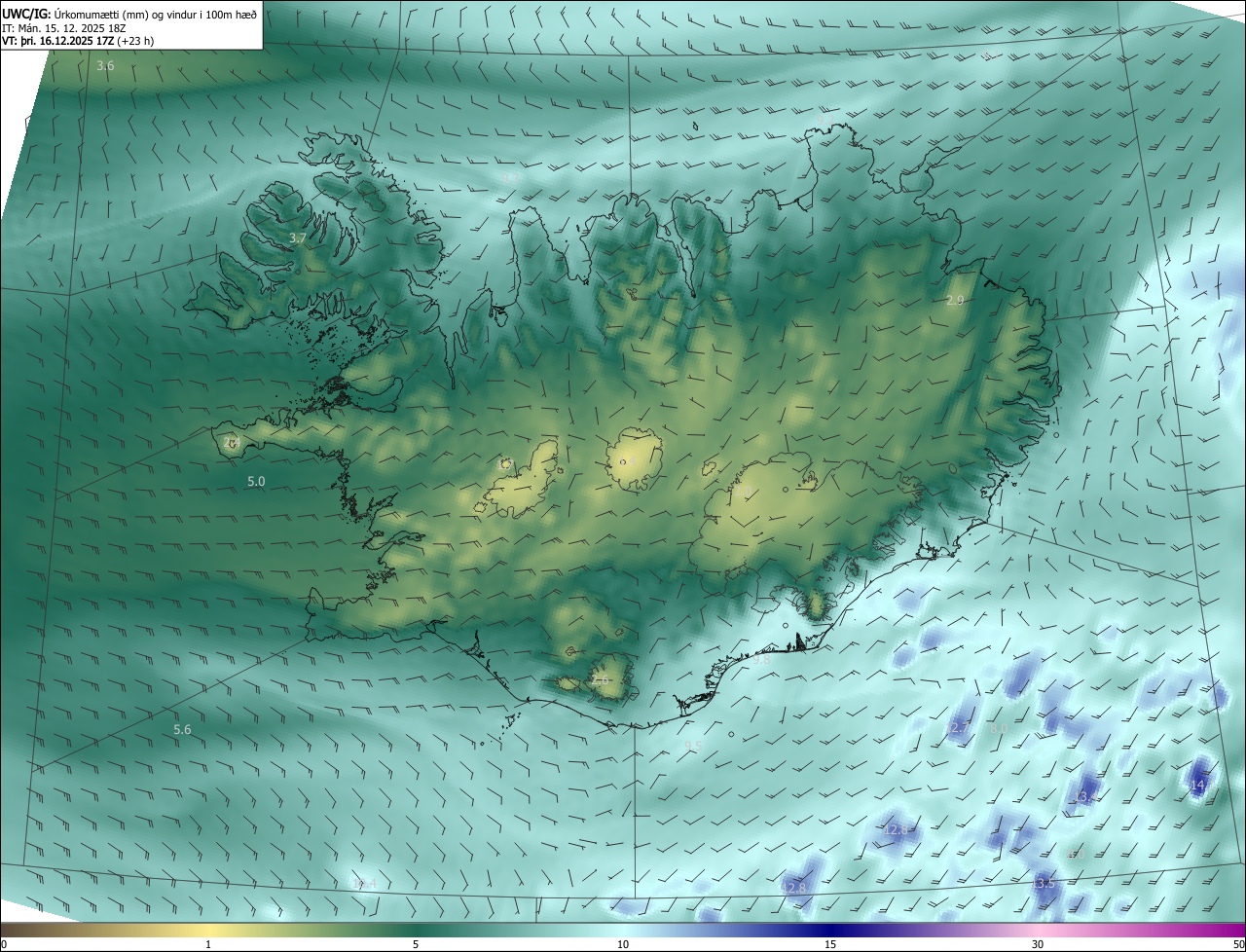This screenshot has height=952, width=1246.
Task: Click the map title 'Úrkomumætti (mm) og vindur í 100m hæð'
Action: coord(155,15)
